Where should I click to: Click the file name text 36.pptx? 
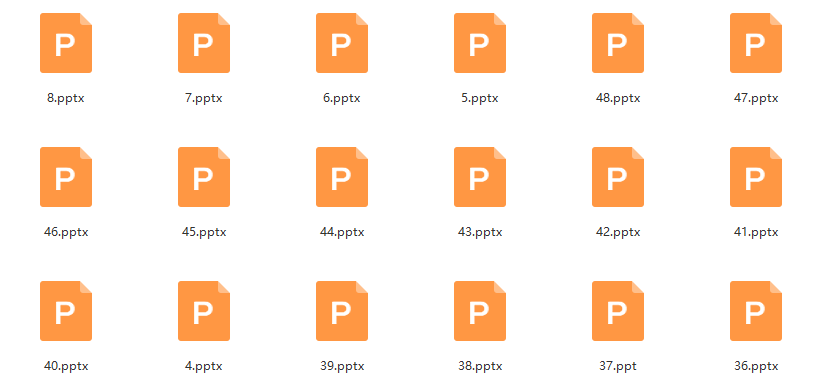tap(756, 366)
